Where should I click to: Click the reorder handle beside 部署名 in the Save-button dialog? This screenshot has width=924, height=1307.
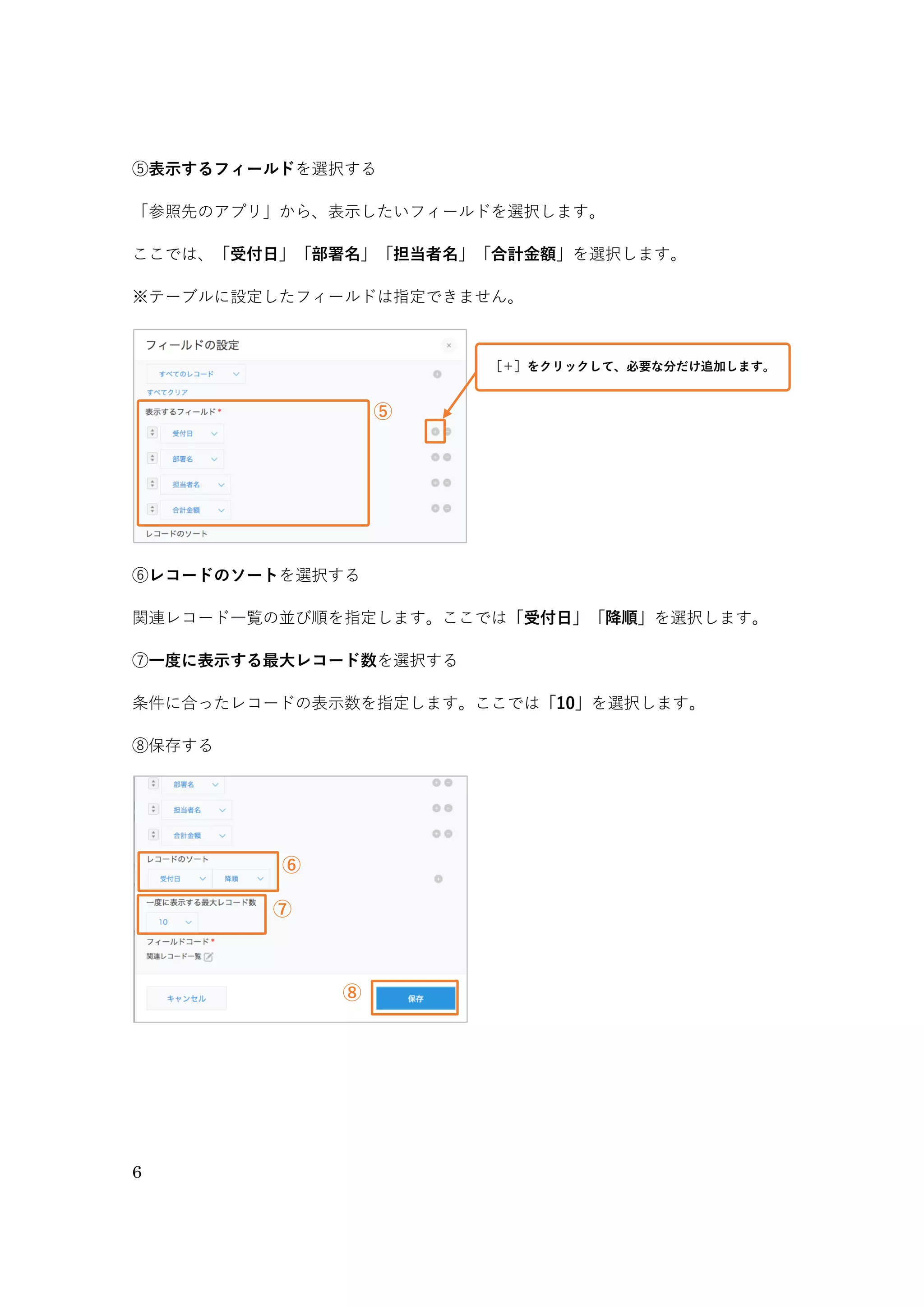click(x=153, y=784)
